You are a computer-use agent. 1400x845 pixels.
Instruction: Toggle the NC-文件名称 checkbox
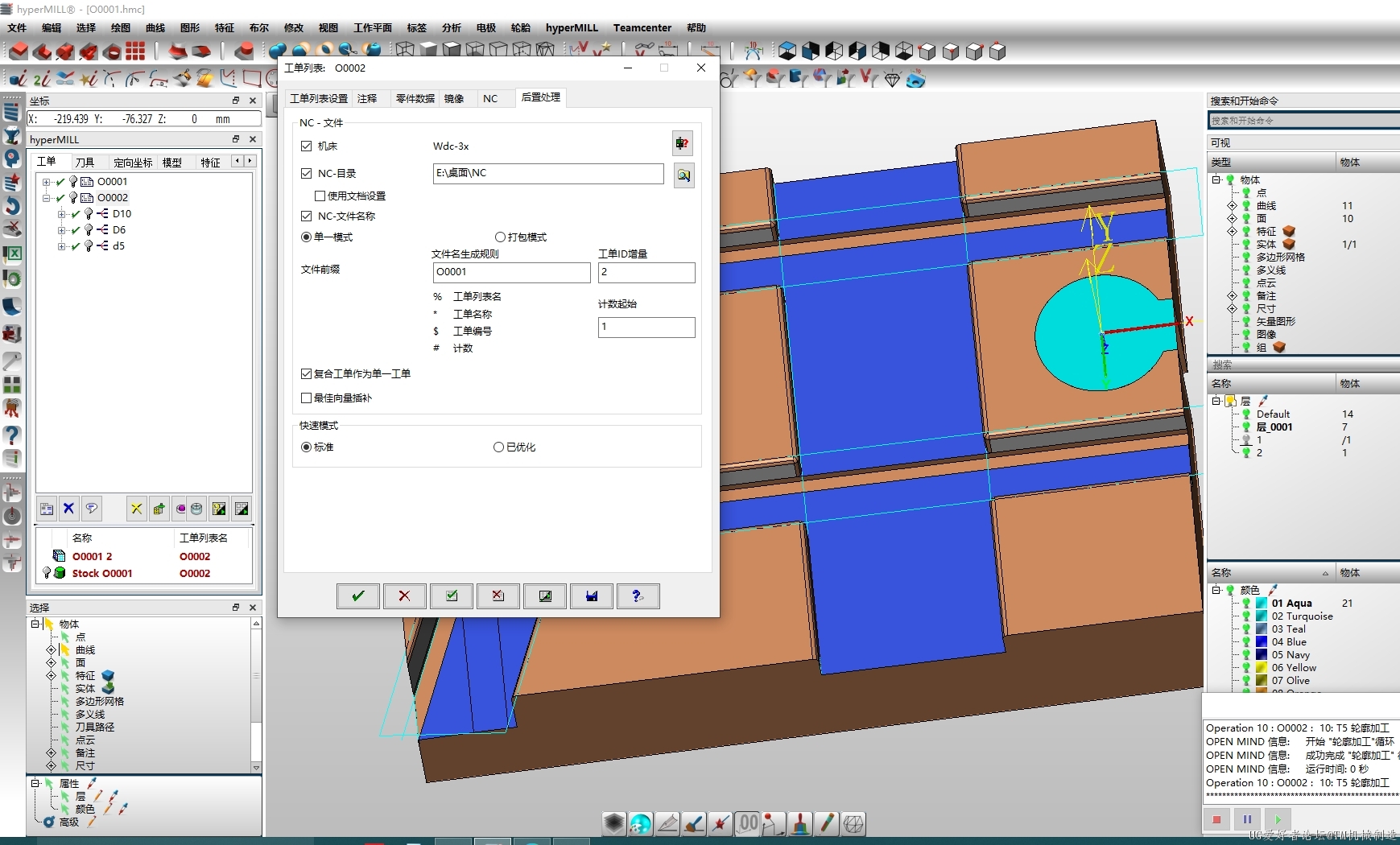(306, 216)
